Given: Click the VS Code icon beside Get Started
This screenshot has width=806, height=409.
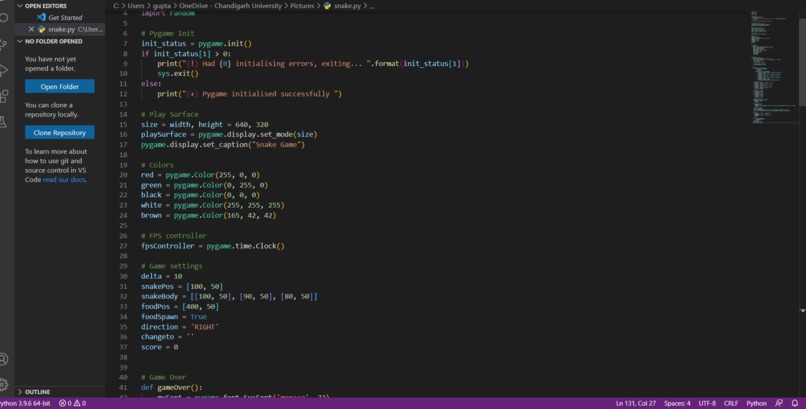Looking at the screenshot, I should click(x=42, y=17).
